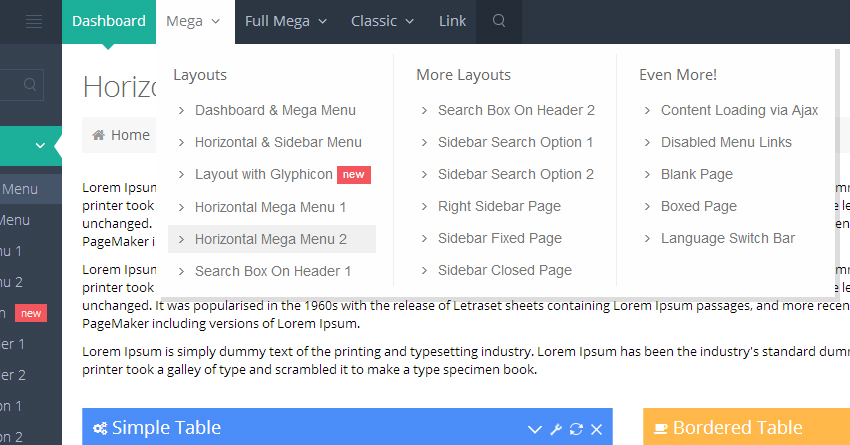The width and height of the screenshot is (850, 445).
Task: Remove Simple Table with the X icon
Action: click(x=596, y=429)
